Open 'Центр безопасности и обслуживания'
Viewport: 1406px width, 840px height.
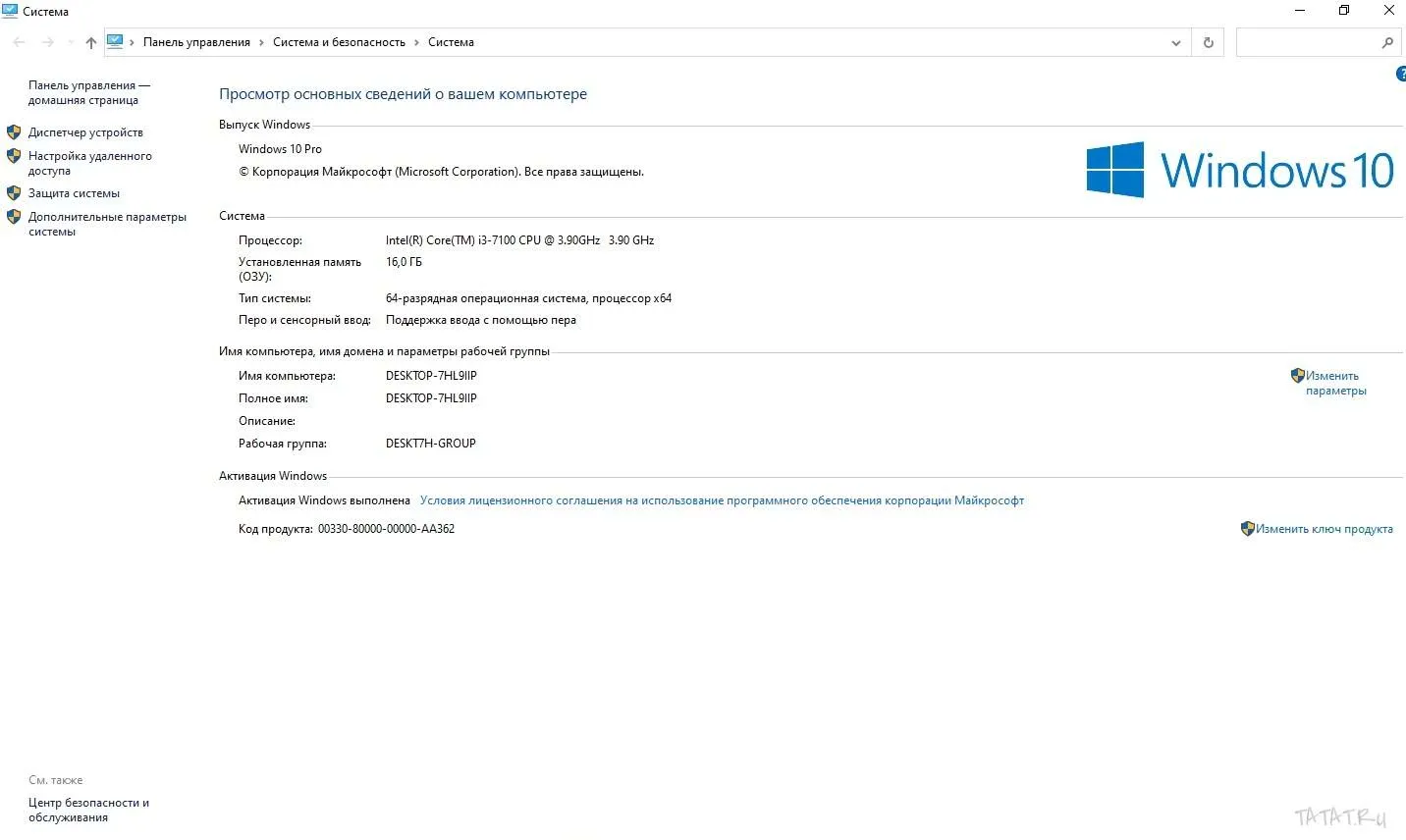click(88, 810)
